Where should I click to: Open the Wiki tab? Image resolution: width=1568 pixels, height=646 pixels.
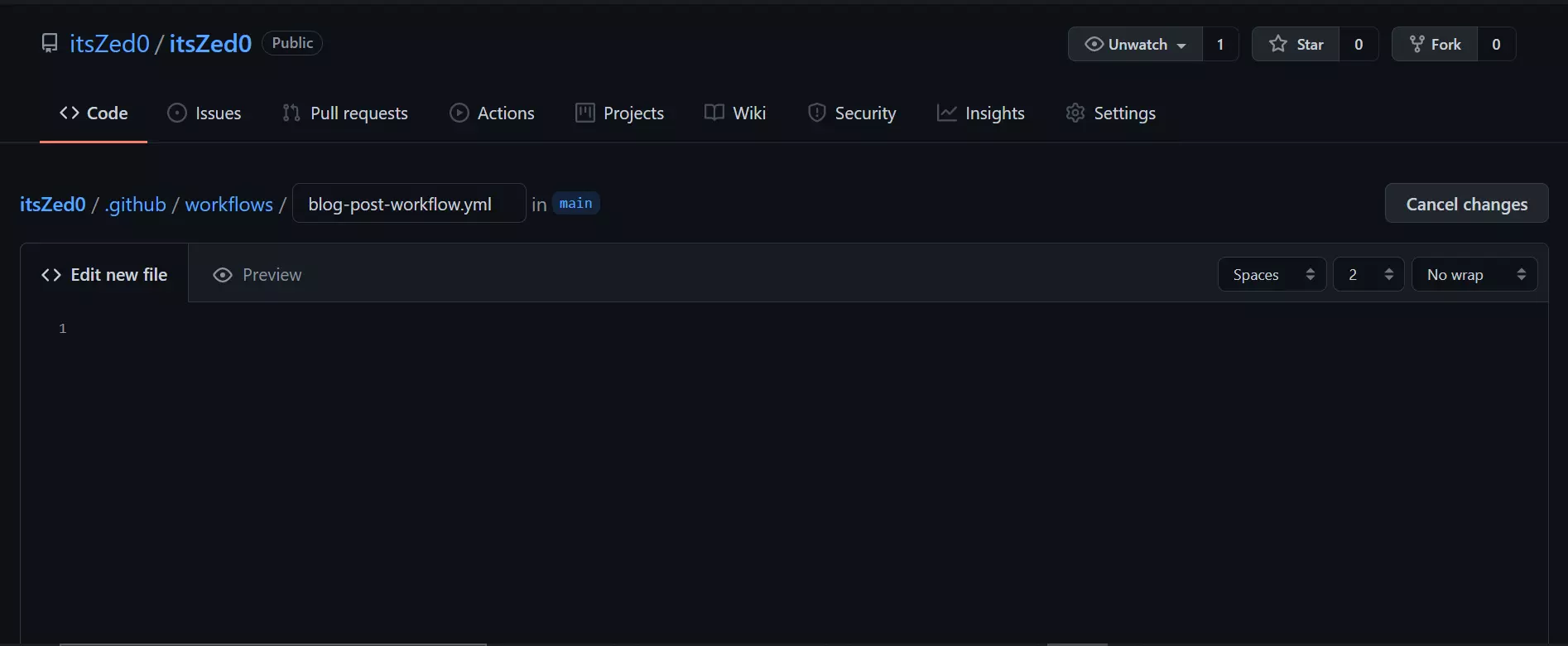[735, 113]
